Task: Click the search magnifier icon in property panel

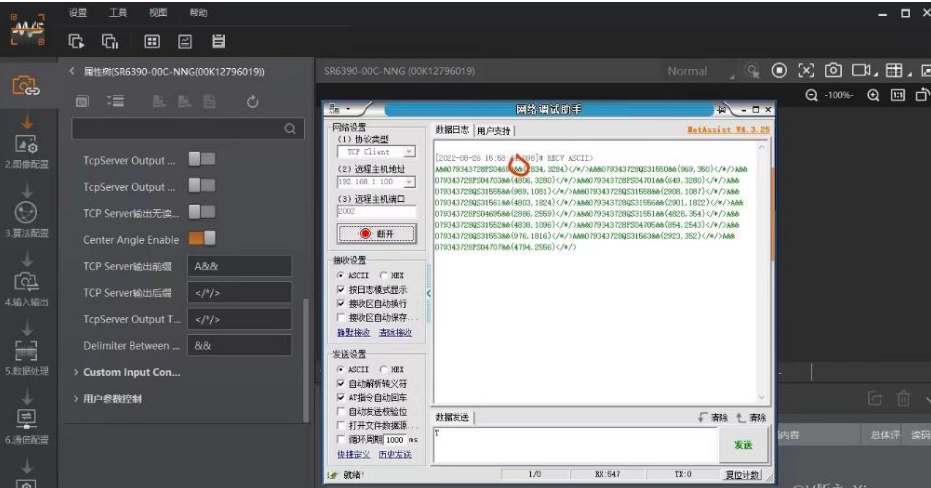Action: pyautogui.click(x=290, y=129)
